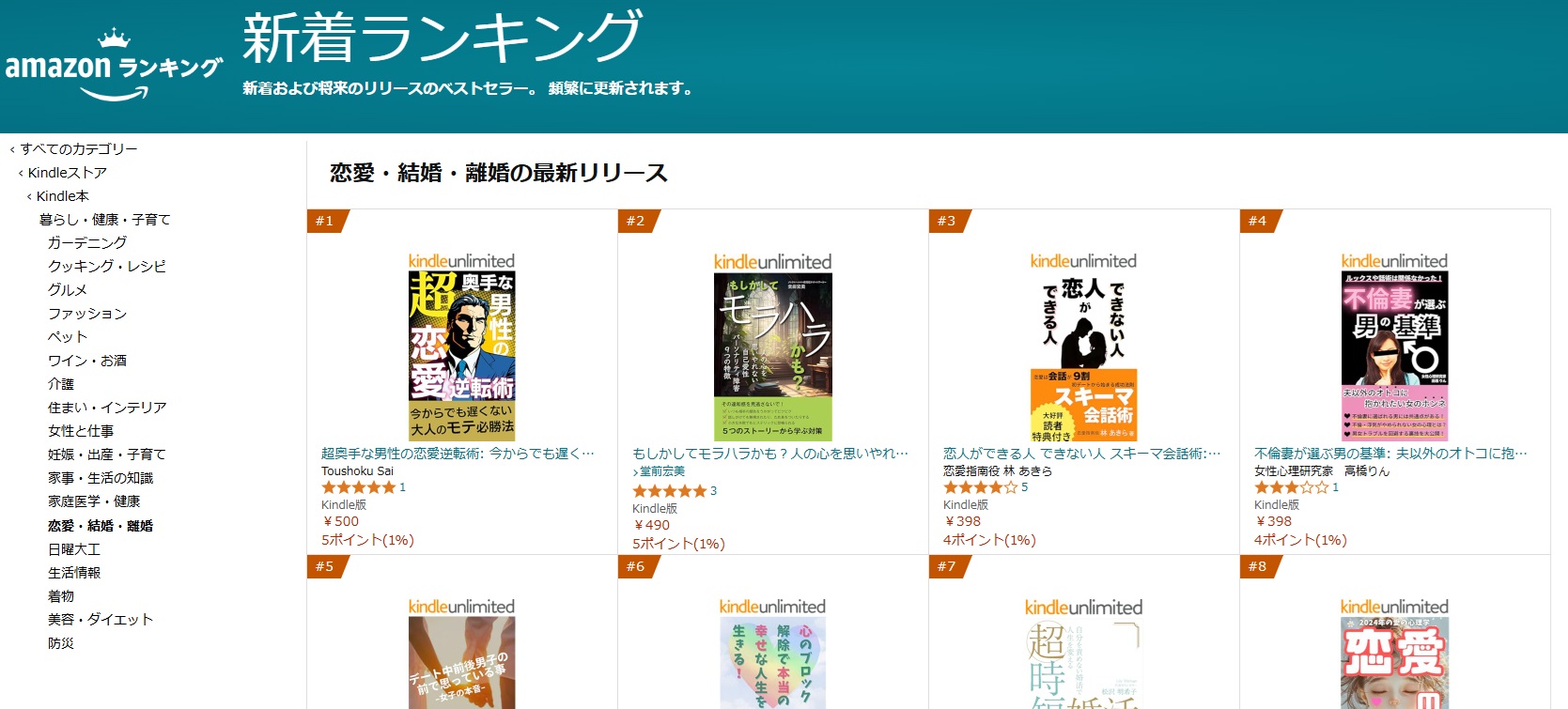1568x709 pixels.
Task: Go up to Kindle本 category
Action: [63, 196]
